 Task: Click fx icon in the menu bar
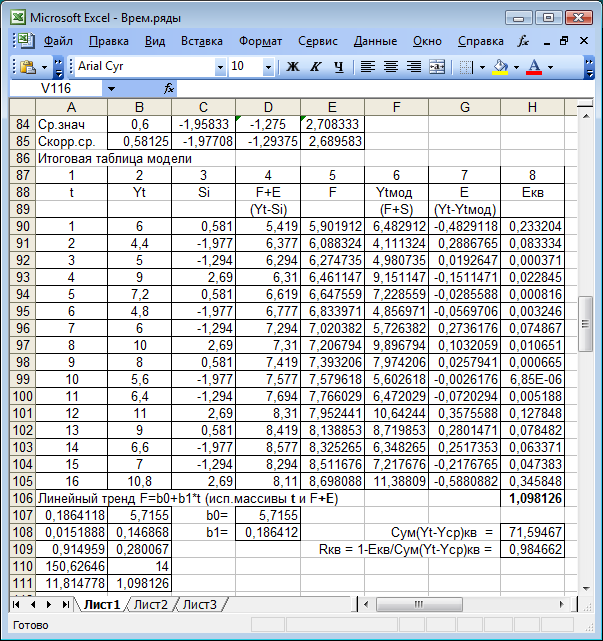point(523,41)
